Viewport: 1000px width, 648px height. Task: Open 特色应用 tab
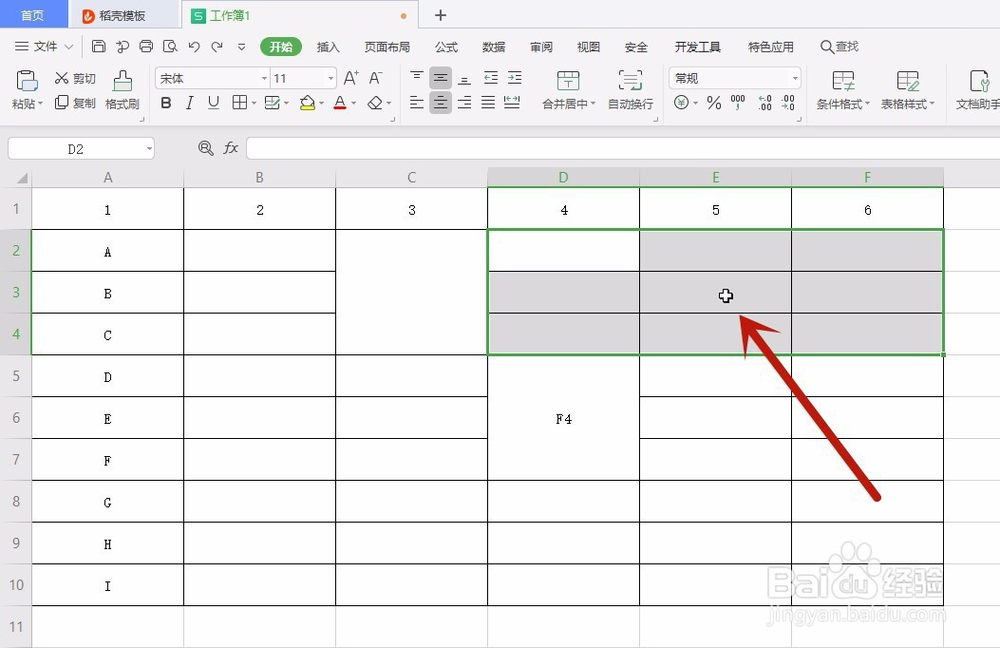(770, 47)
